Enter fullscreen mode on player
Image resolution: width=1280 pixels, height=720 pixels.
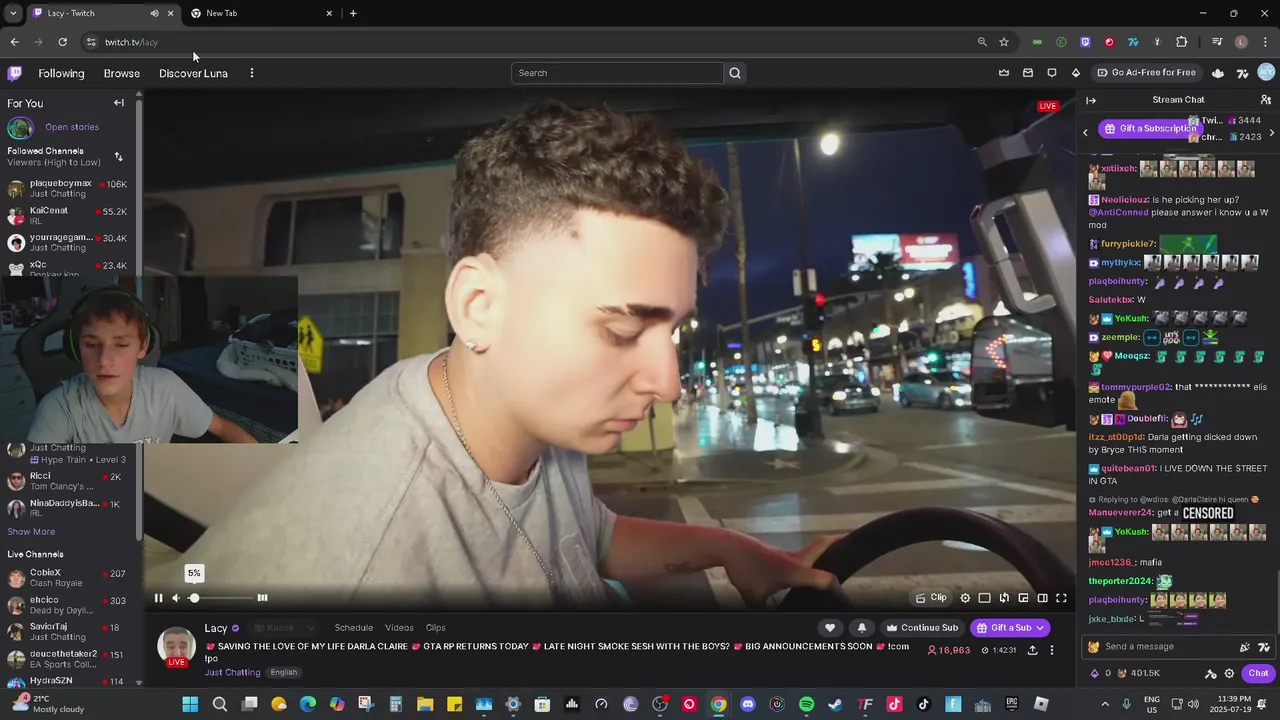1061,598
